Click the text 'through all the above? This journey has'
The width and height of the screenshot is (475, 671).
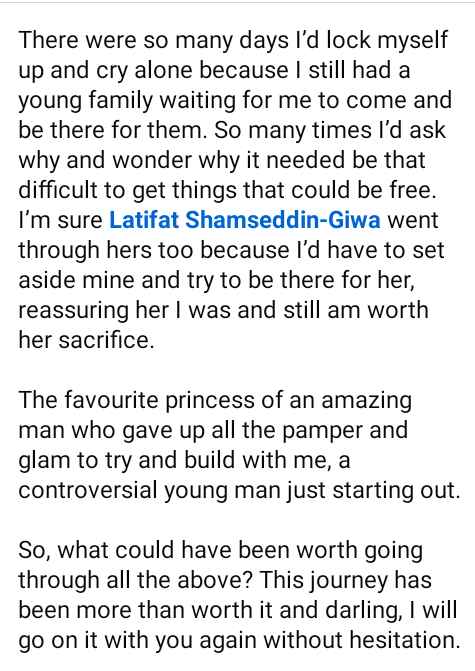tap(225, 581)
